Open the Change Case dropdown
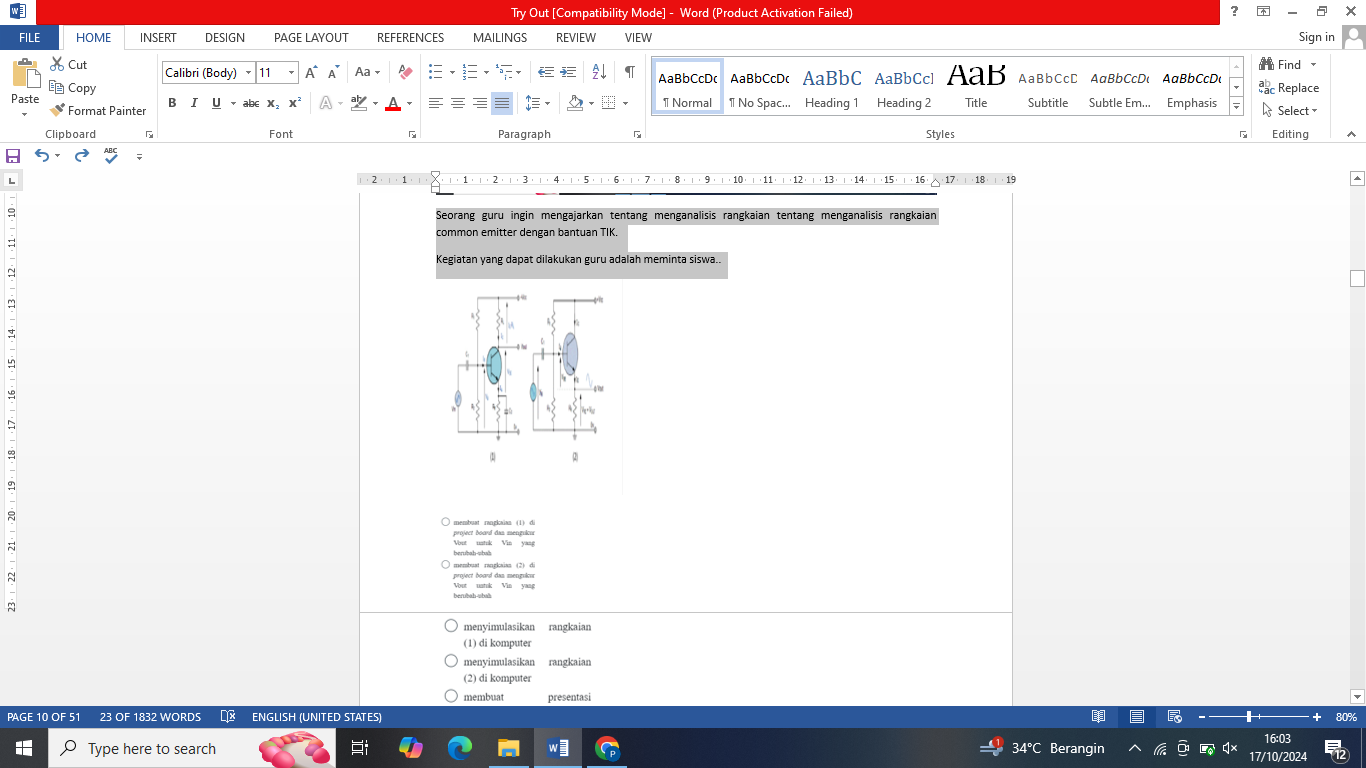Screen dimensions: 1366x768 point(367,72)
